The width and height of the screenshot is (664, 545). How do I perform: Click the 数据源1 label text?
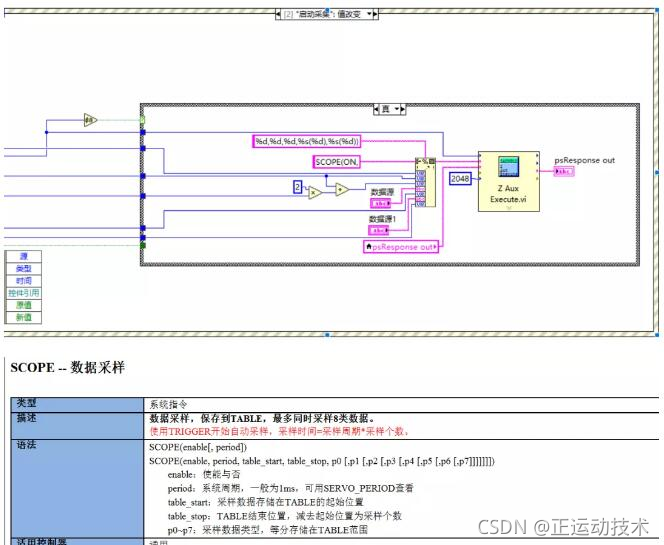pos(382,219)
